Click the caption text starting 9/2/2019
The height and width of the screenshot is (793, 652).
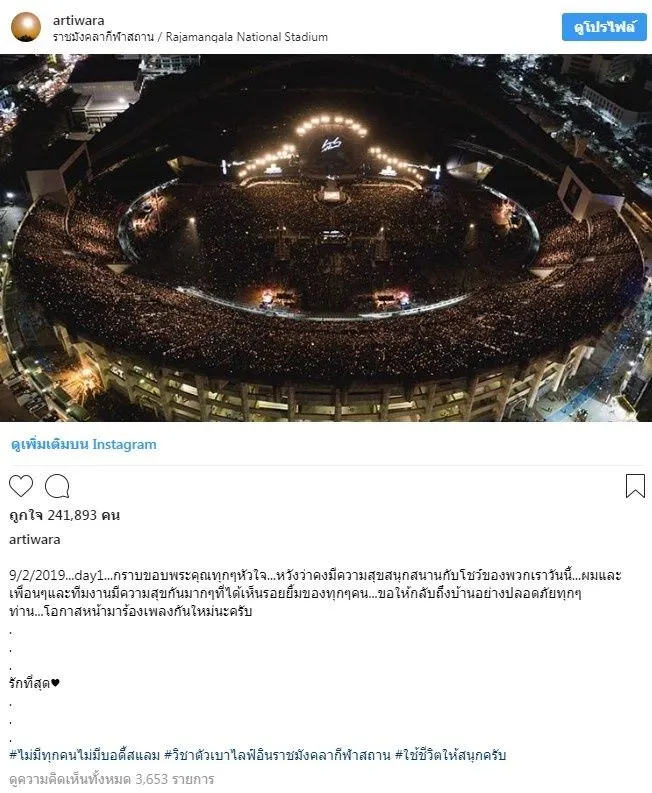315,593
